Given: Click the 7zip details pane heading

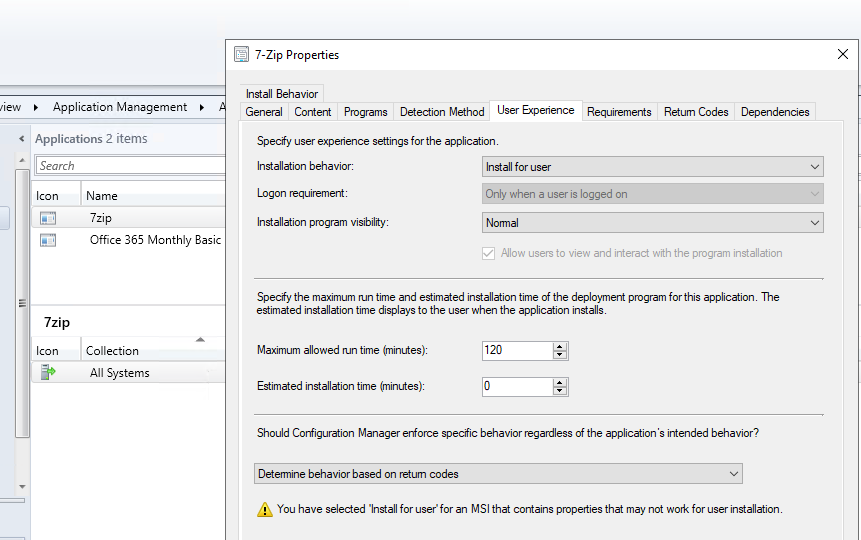Looking at the screenshot, I should click(57, 322).
